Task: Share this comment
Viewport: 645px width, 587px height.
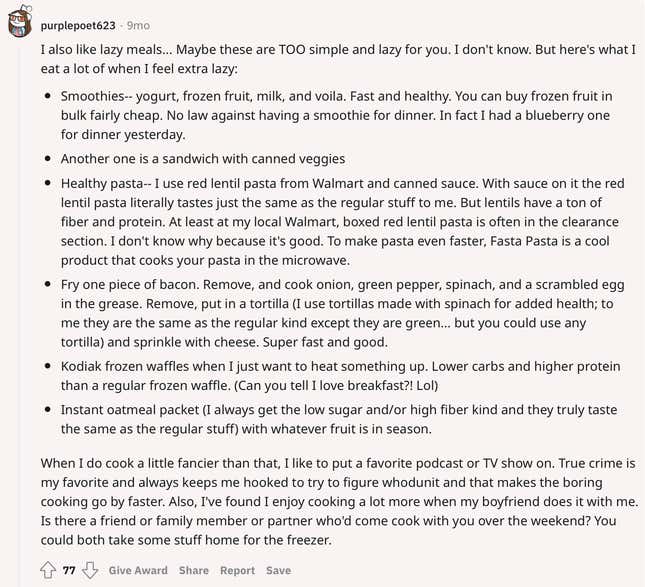Action: tap(194, 570)
